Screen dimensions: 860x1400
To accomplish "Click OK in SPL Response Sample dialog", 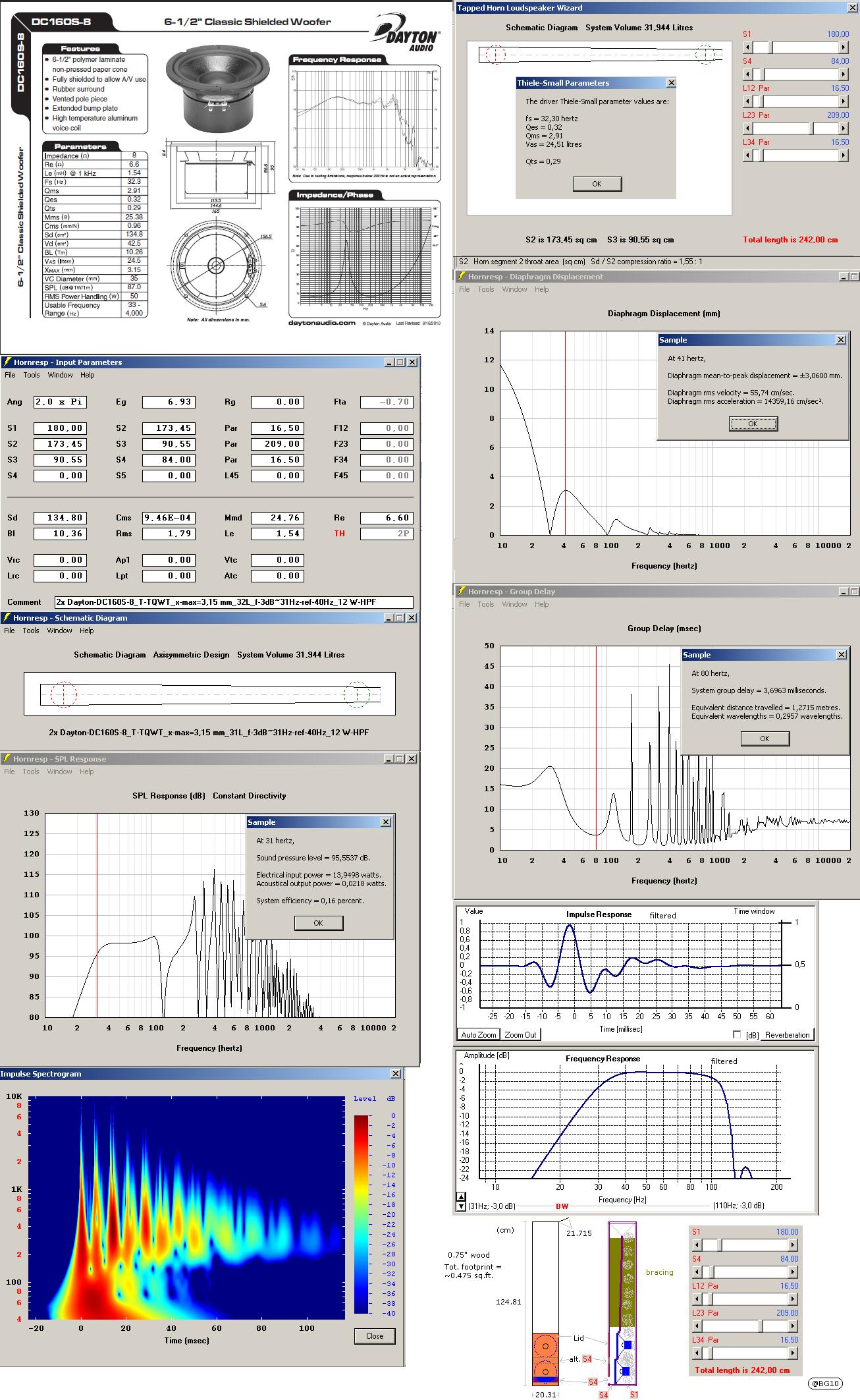I will (319, 923).
